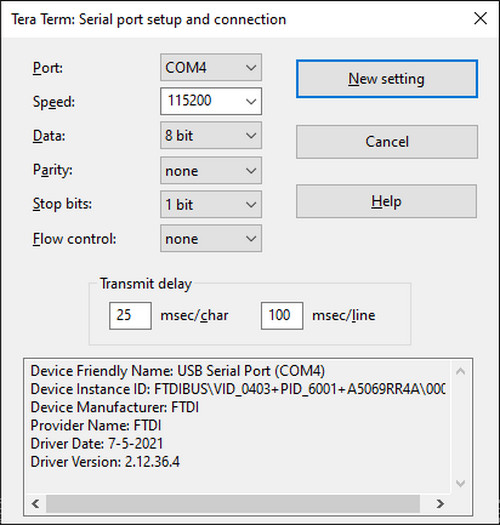Open Help for serial port setup
This screenshot has height=525, width=500.
386,201
